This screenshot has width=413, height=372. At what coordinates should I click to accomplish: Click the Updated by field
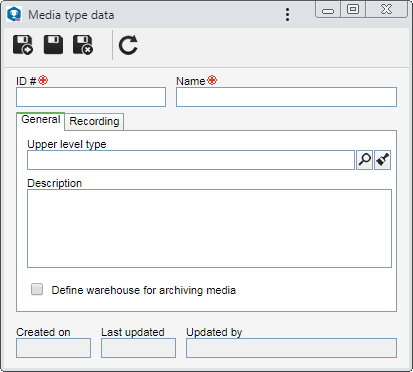click(x=291, y=348)
